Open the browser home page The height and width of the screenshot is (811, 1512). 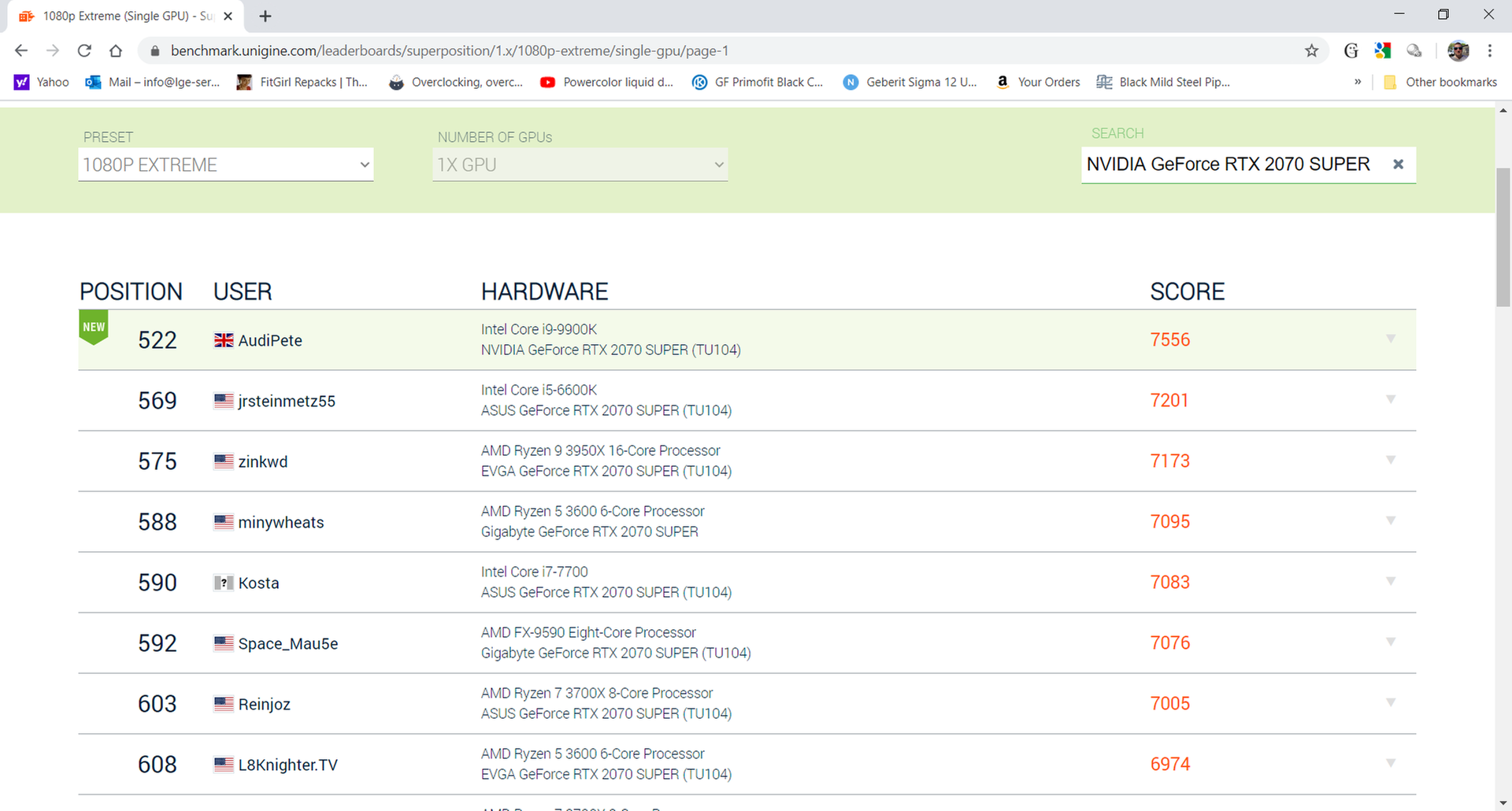pyautogui.click(x=116, y=50)
